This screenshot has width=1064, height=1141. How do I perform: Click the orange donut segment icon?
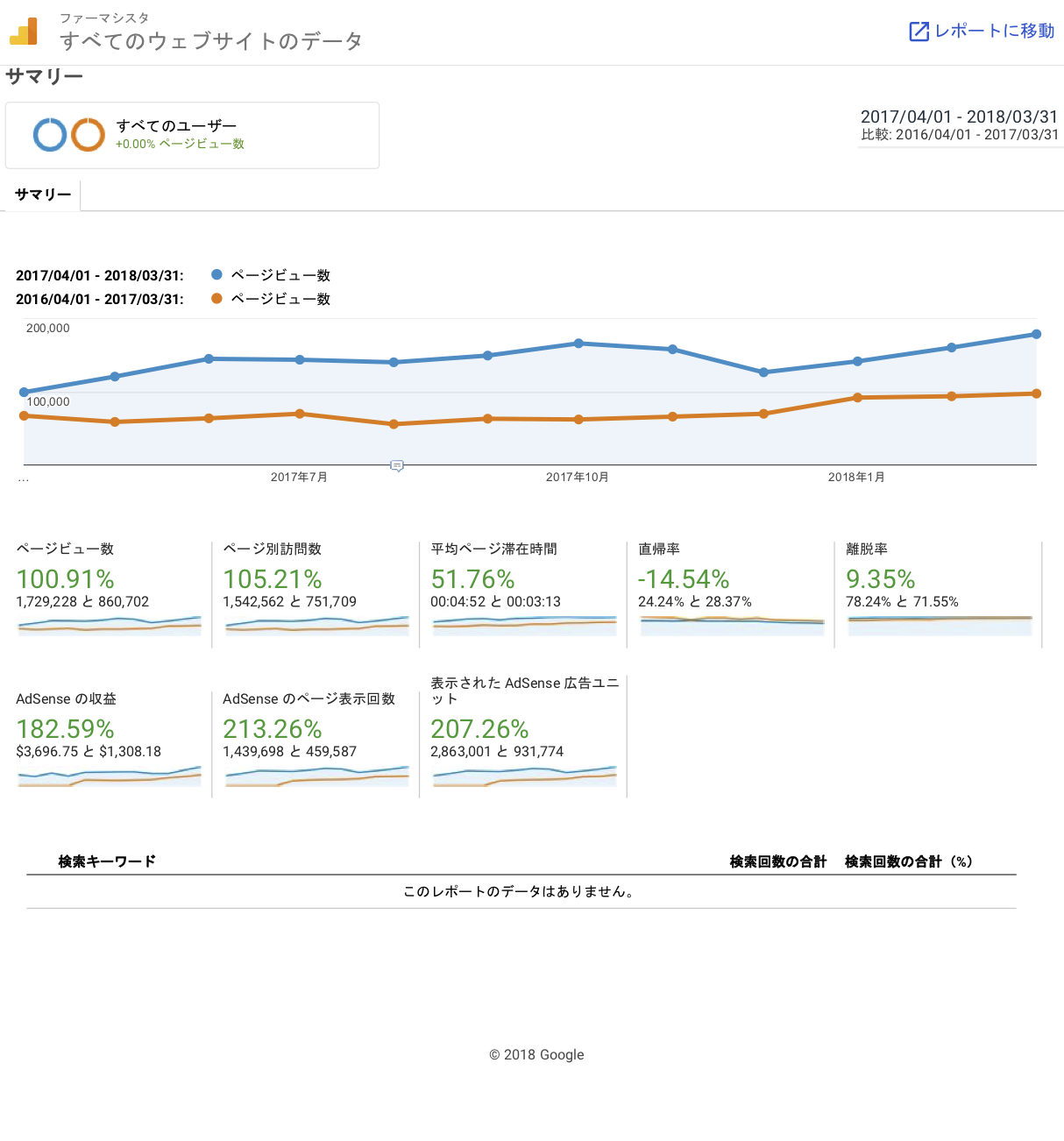(88, 135)
